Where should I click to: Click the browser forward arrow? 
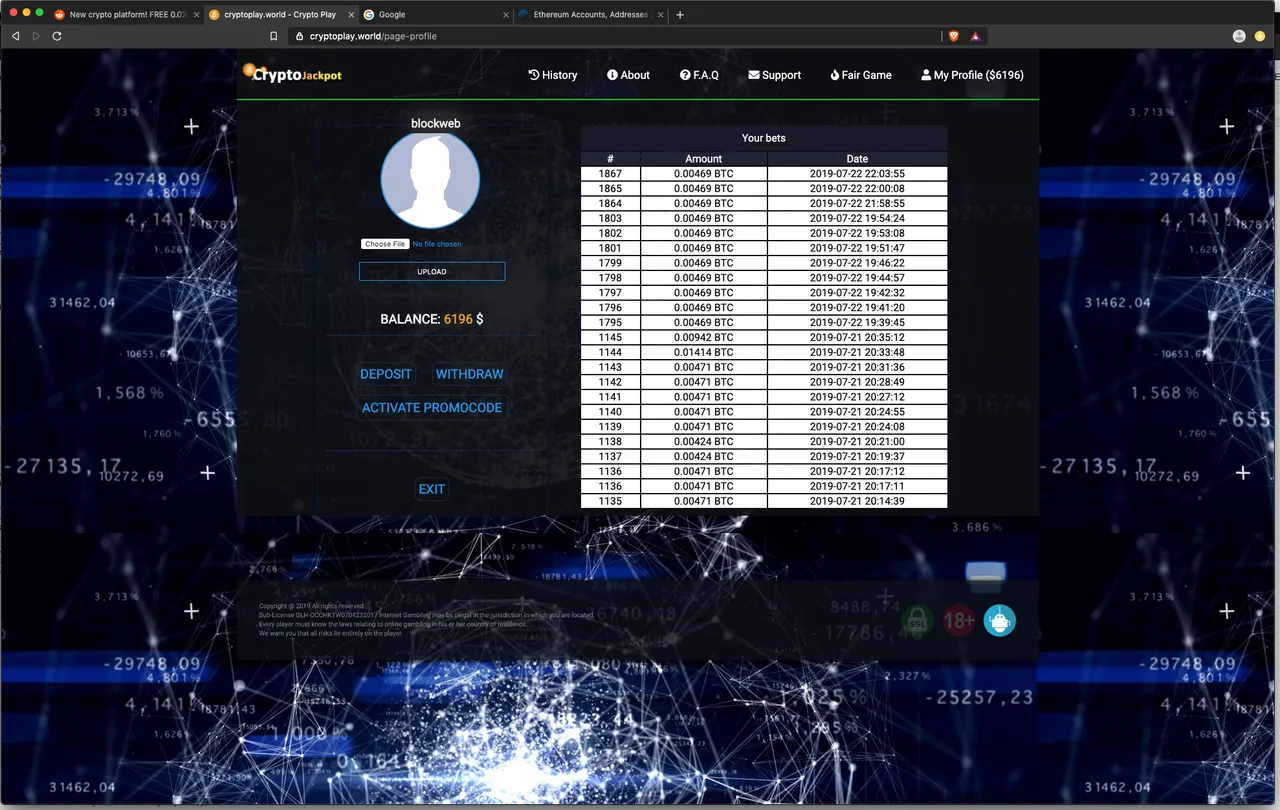coord(37,36)
